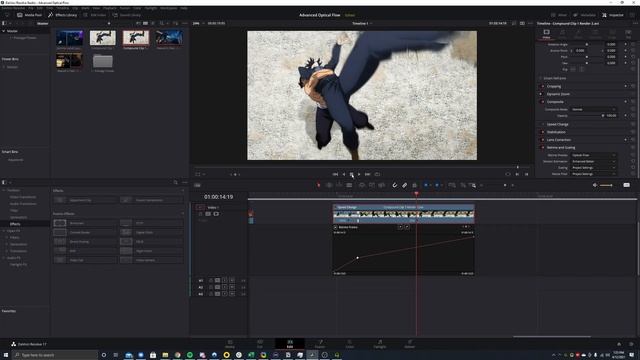
Task: Select the Selection Mode arrow tool
Action: pyautogui.click(x=319, y=185)
